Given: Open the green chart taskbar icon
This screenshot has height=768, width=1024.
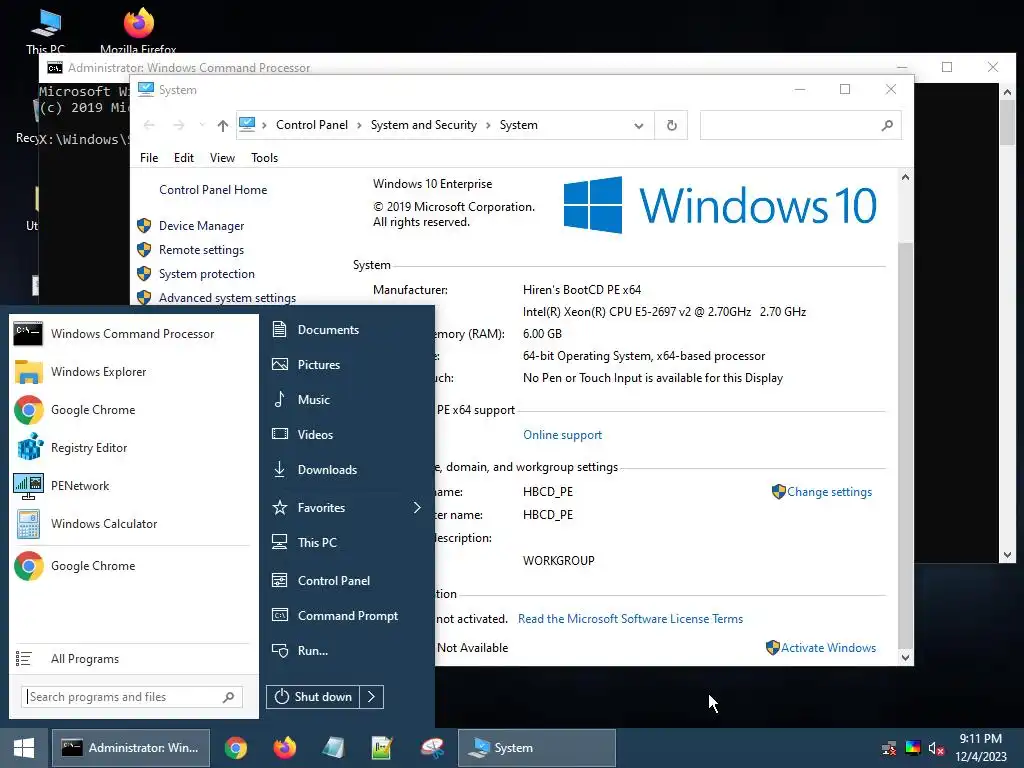Looking at the screenshot, I should tap(382, 748).
